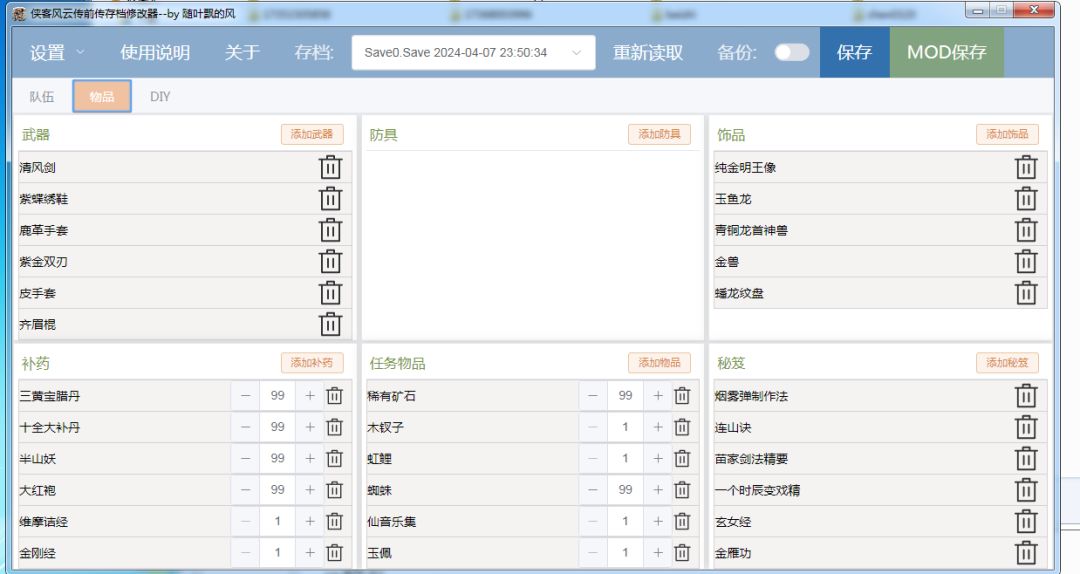
Task: Increase 虹鲤 quantity with plus
Action: coord(658,458)
